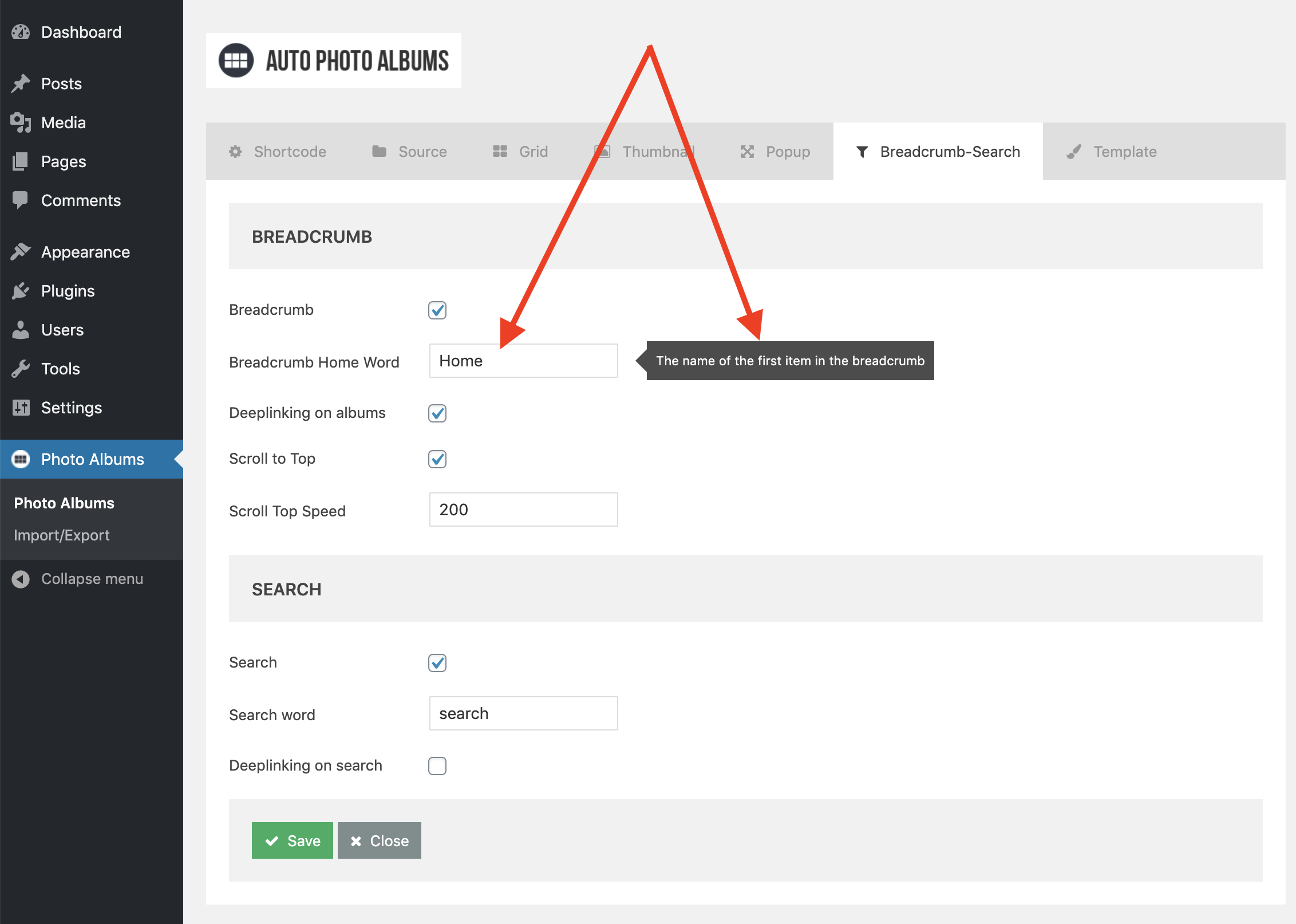The height and width of the screenshot is (924, 1296).
Task: Click the Pages icon in sidebar
Action: (21, 161)
